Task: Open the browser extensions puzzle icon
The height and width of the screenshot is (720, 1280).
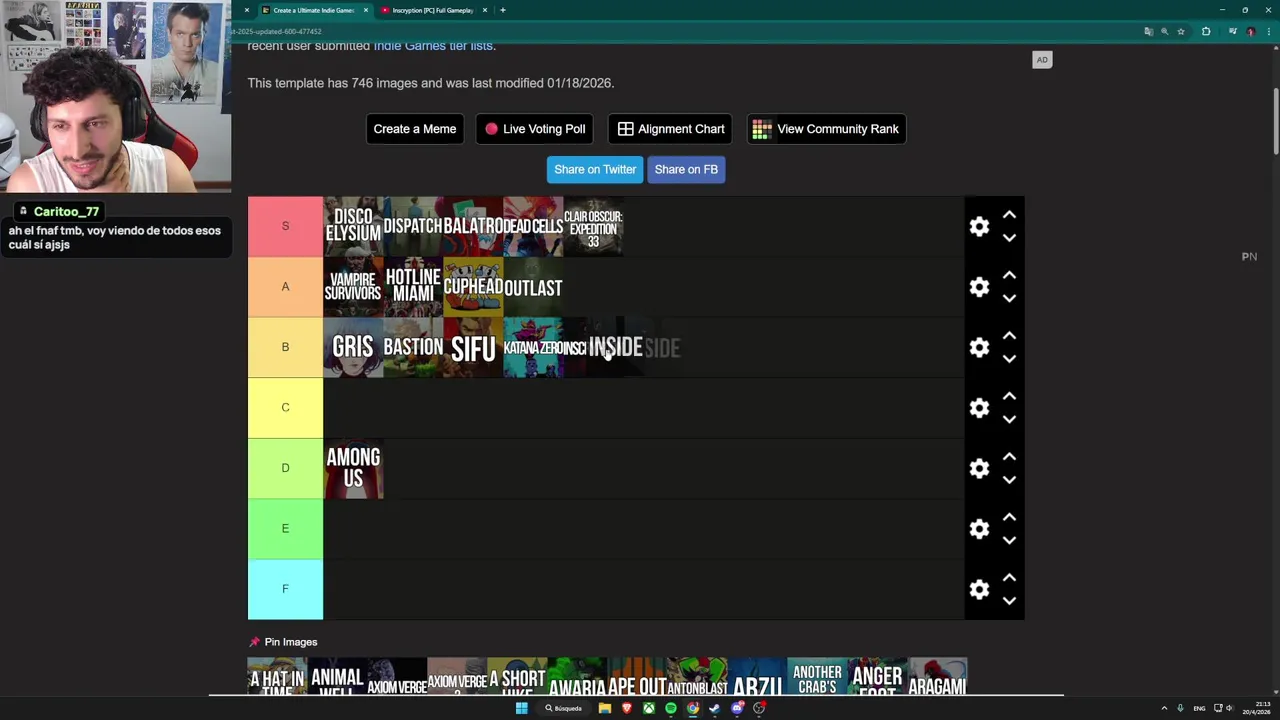Action: (1206, 31)
